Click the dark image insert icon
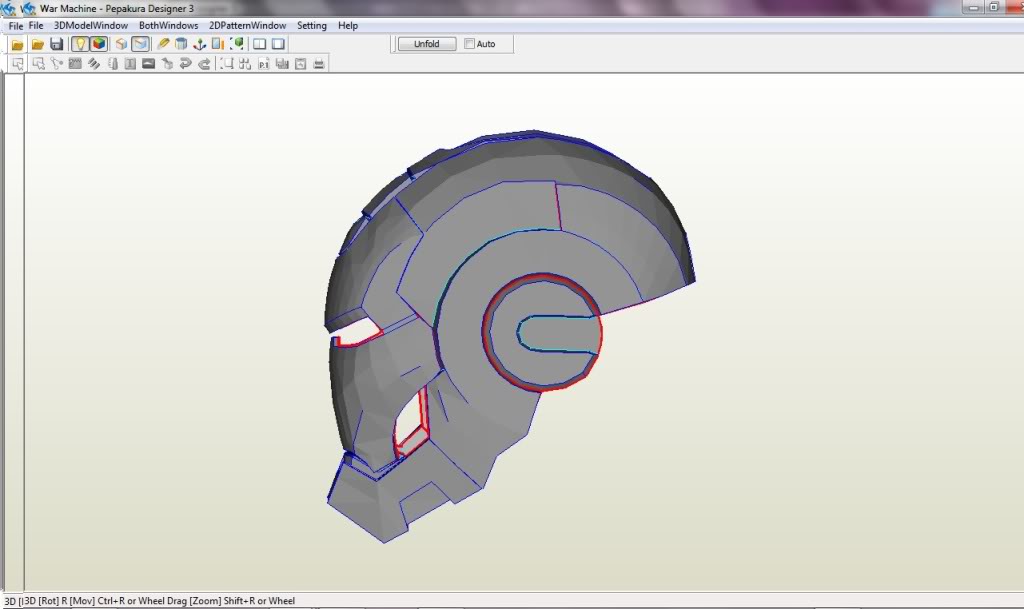The height and width of the screenshot is (609, 1024). click(x=148, y=63)
